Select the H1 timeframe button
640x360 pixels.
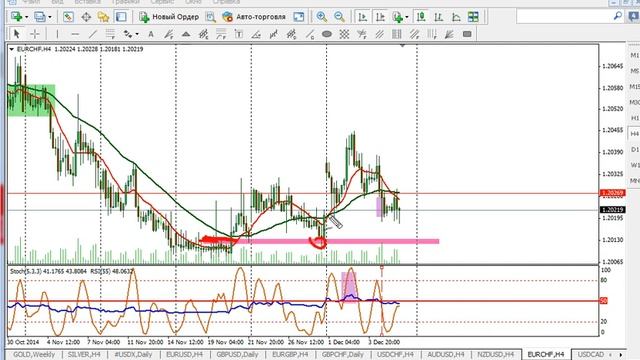tap(634, 118)
